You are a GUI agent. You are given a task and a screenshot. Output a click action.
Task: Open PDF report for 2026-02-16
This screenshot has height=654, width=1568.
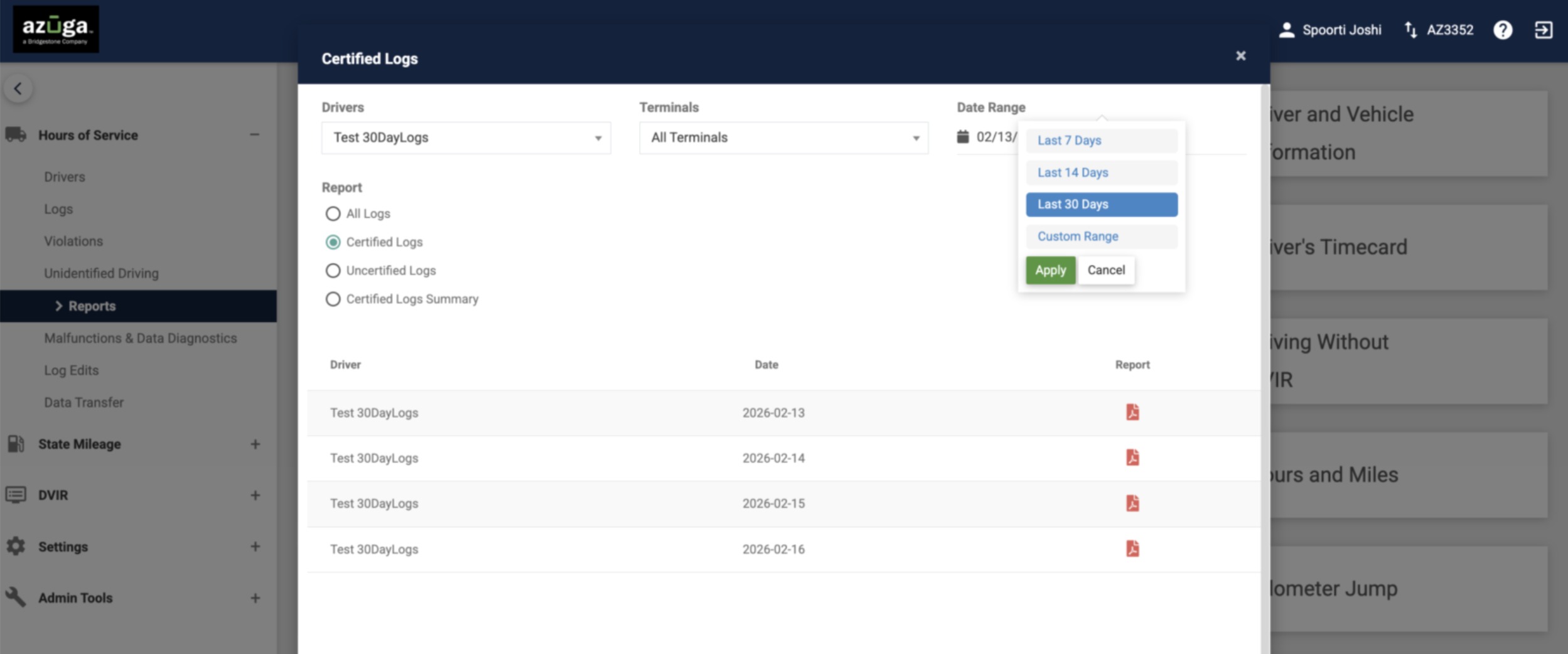[x=1132, y=549]
